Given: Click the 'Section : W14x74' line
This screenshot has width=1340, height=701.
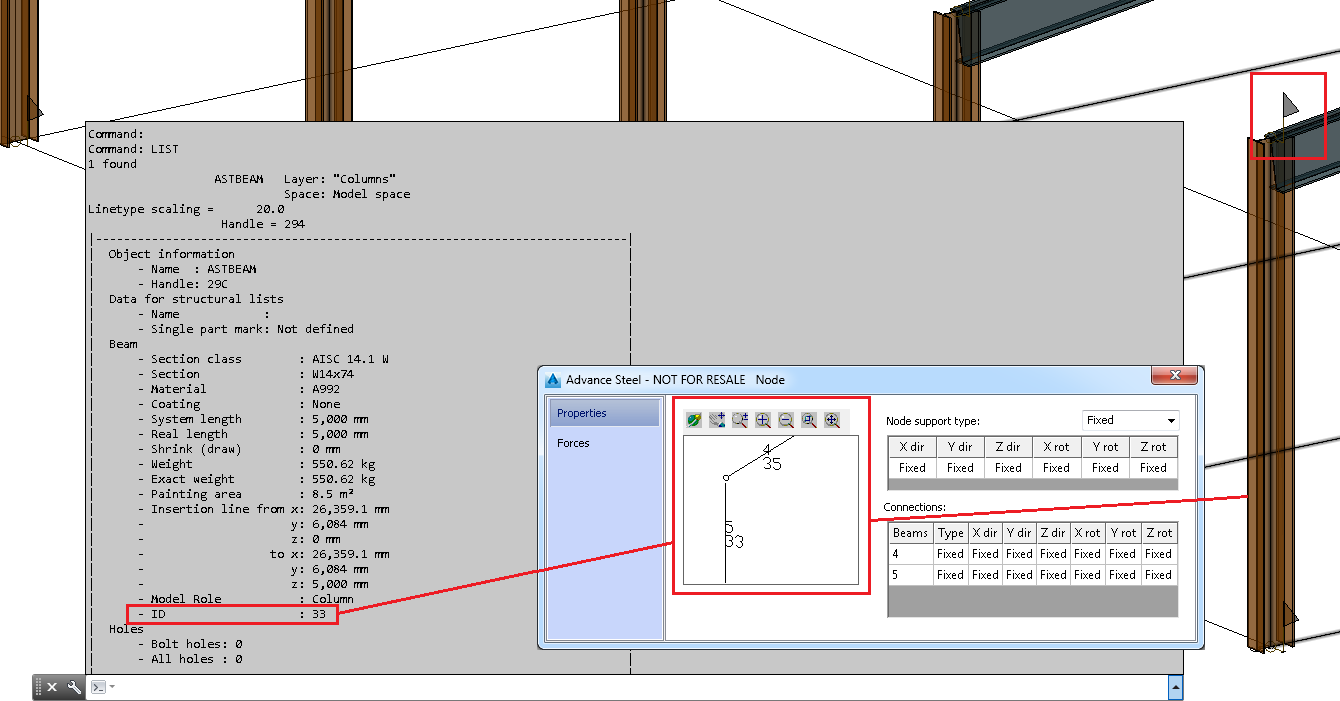Looking at the screenshot, I should (x=245, y=374).
